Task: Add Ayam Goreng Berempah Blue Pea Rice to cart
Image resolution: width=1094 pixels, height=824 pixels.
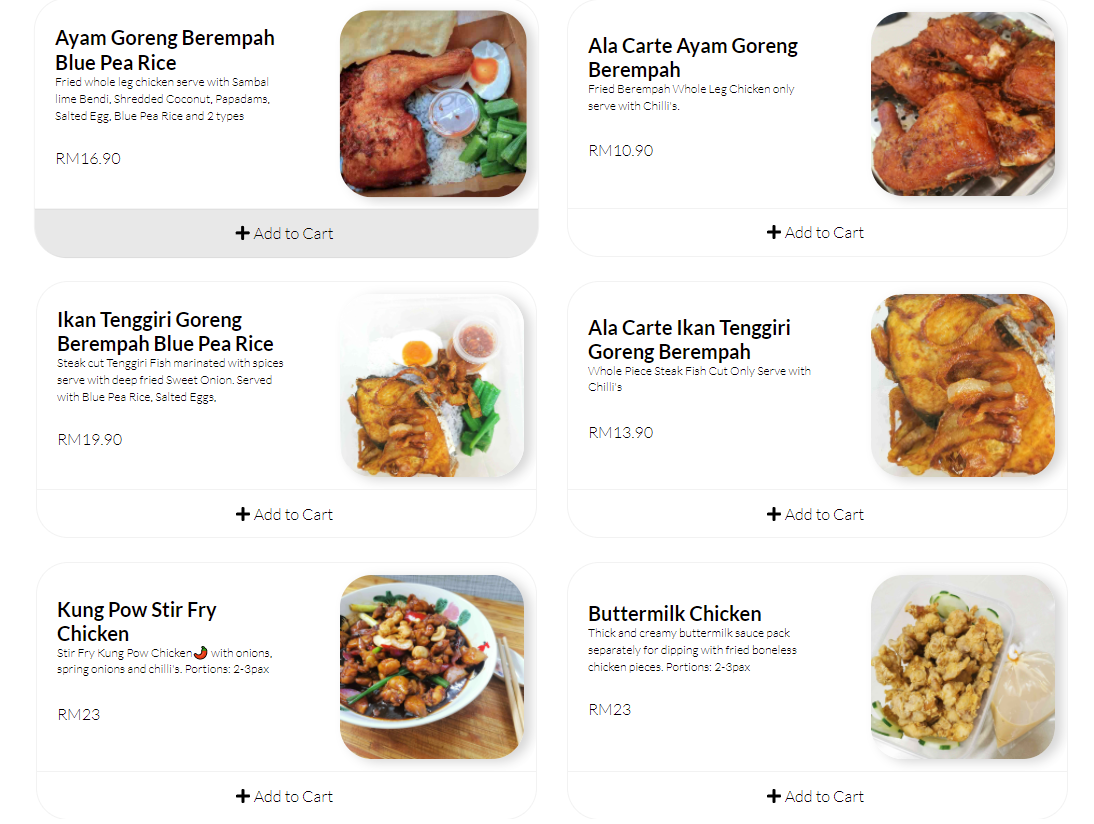Action: tap(286, 233)
